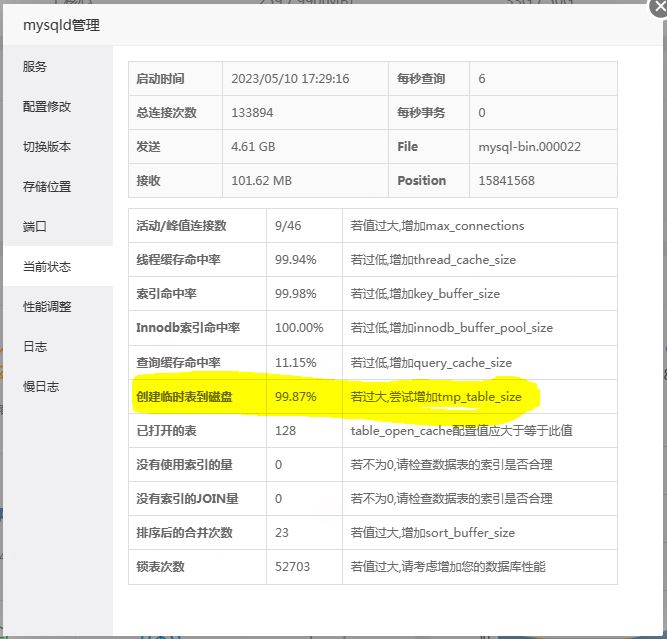Click the query_cache_size hint text
This screenshot has width=667, height=639.
click(431, 362)
